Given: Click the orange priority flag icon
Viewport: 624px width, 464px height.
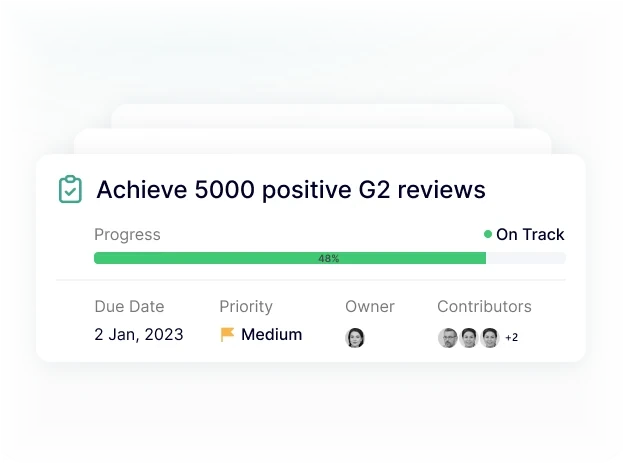Looking at the screenshot, I should pyautogui.click(x=227, y=334).
